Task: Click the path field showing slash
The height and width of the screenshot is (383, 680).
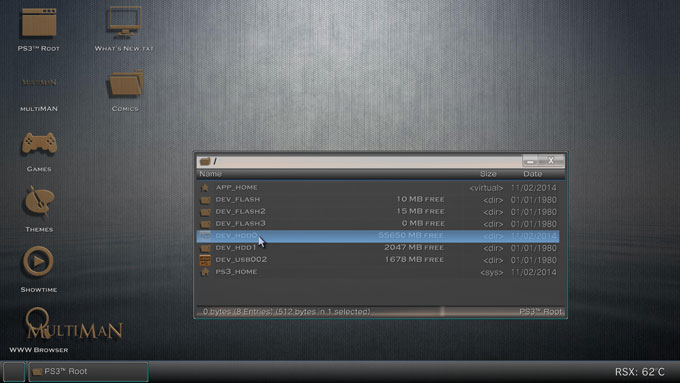Action: coord(359,161)
